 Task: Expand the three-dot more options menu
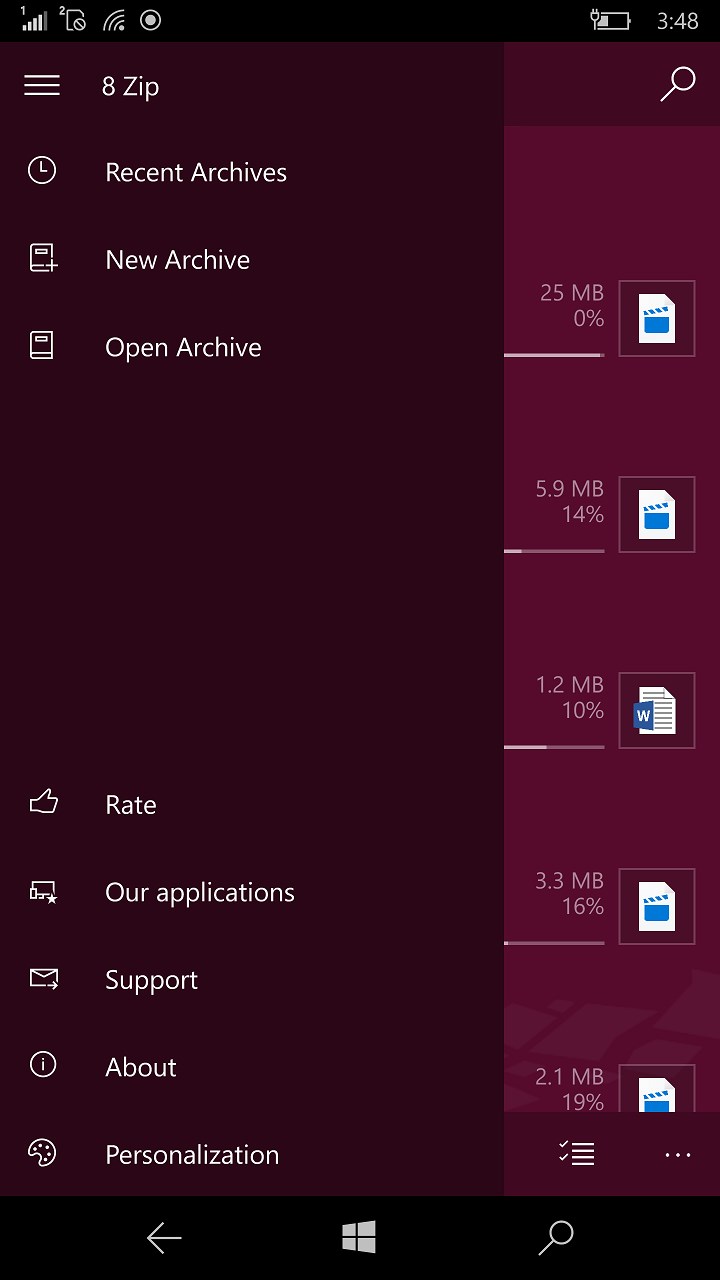coord(677,1155)
